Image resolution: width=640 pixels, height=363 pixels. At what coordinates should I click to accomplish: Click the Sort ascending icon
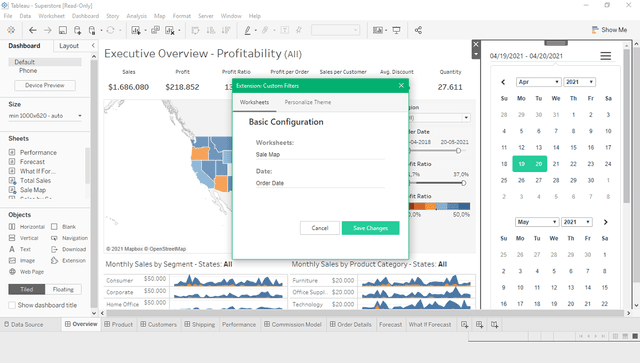tap(211, 30)
